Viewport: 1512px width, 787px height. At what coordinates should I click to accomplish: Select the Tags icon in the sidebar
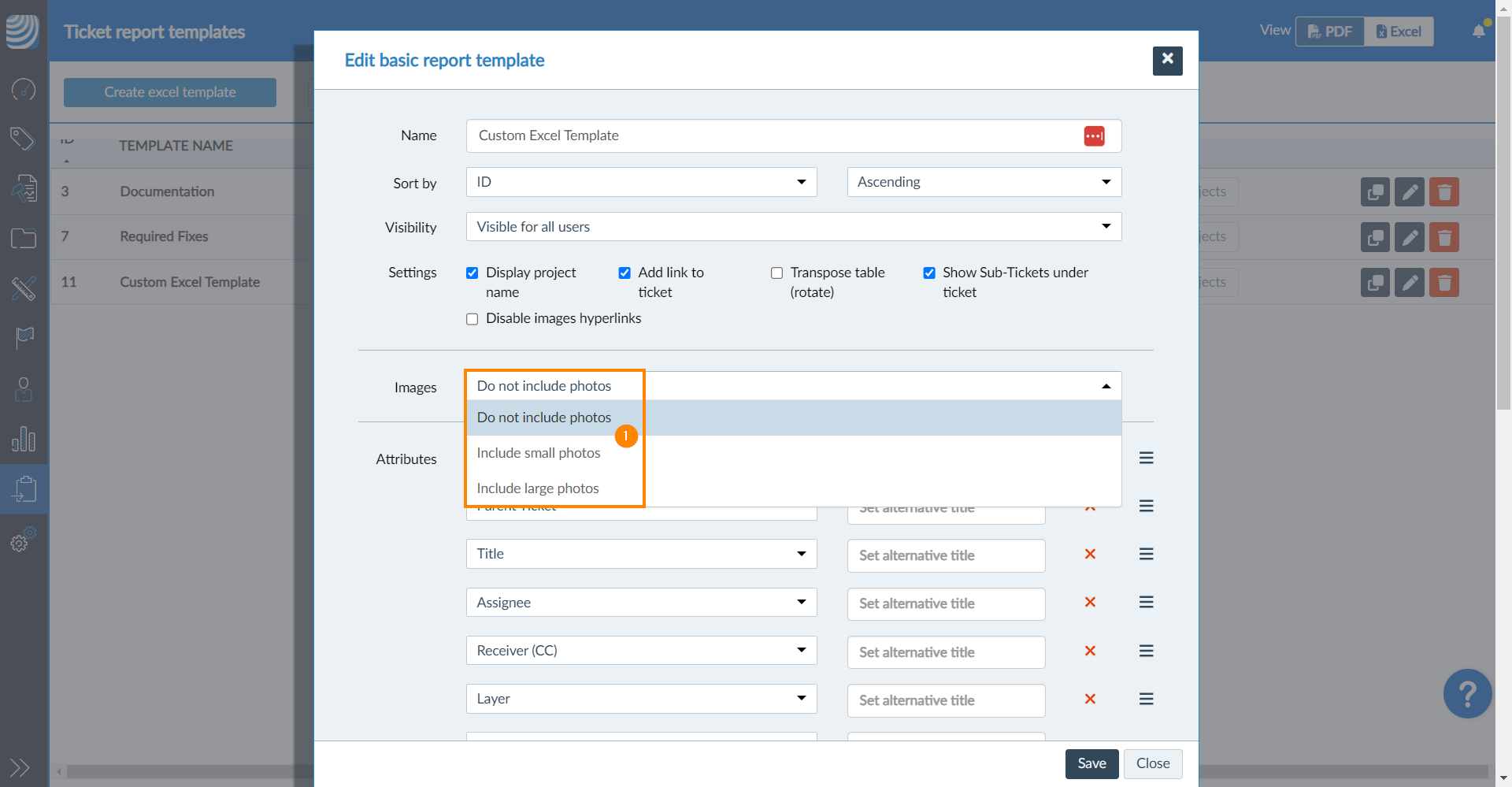[x=24, y=139]
